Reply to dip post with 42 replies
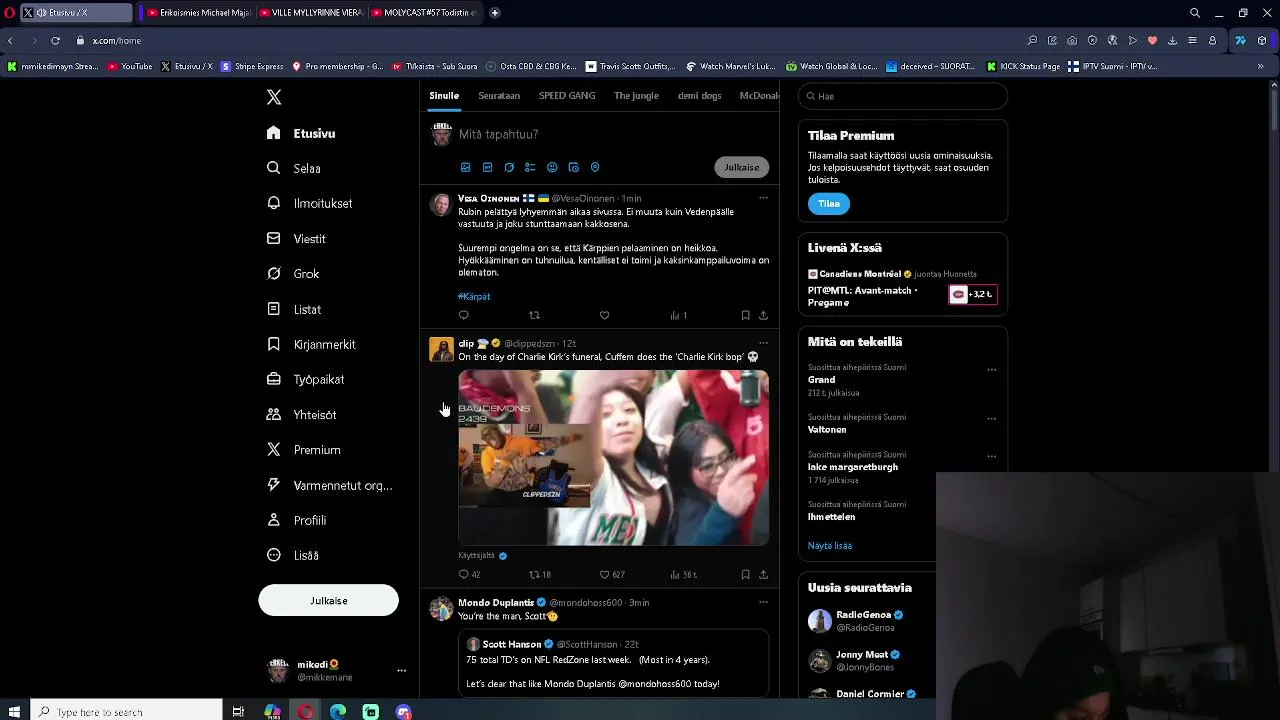The image size is (1280, 720). pos(469,575)
